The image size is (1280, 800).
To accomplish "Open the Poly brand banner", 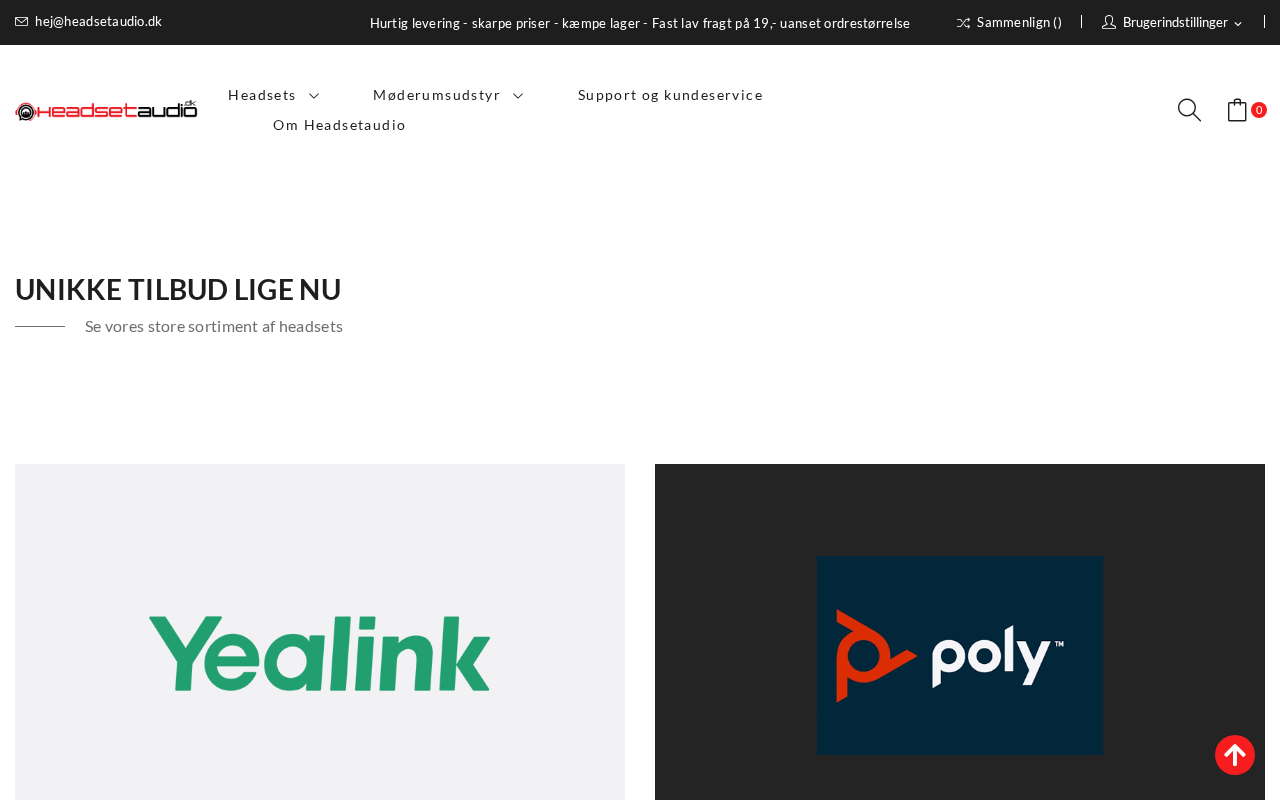I will (960, 632).
